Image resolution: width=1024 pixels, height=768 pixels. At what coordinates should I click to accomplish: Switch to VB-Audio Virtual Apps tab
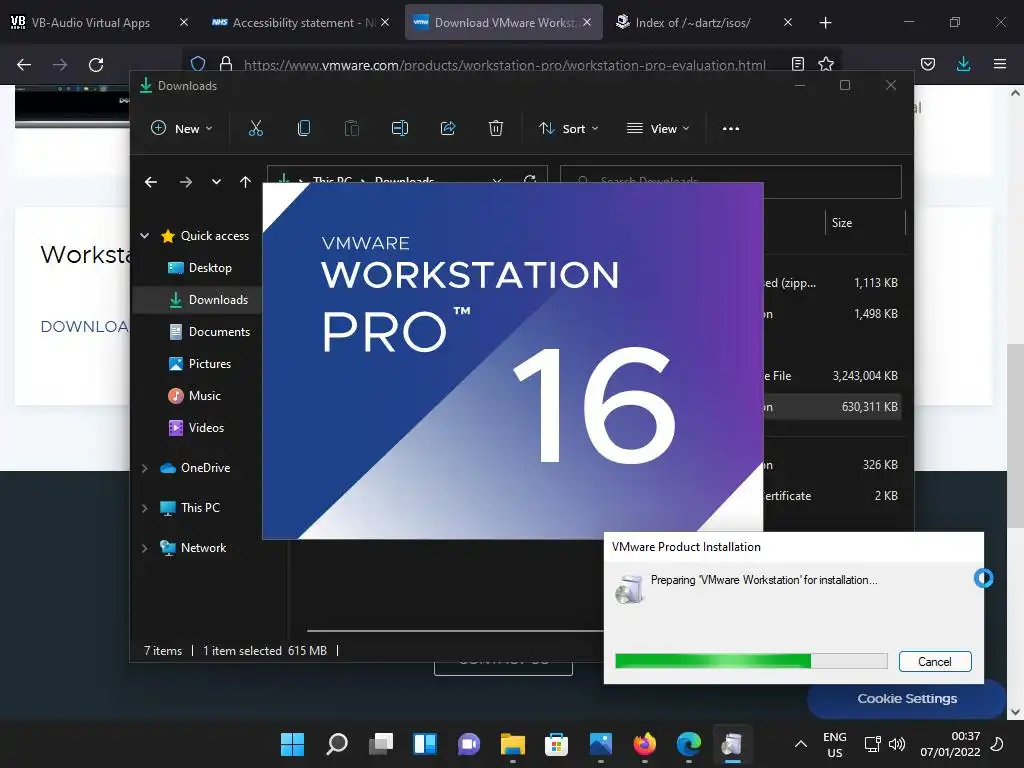pos(90,22)
